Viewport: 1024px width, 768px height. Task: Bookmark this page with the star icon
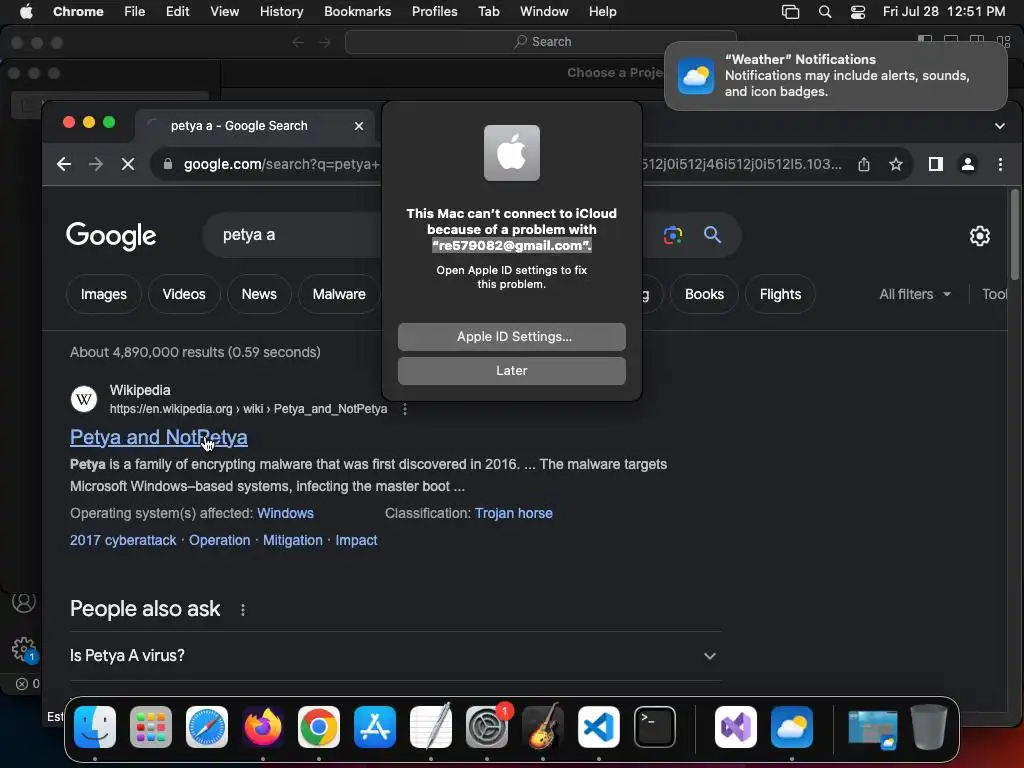pos(896,164)
